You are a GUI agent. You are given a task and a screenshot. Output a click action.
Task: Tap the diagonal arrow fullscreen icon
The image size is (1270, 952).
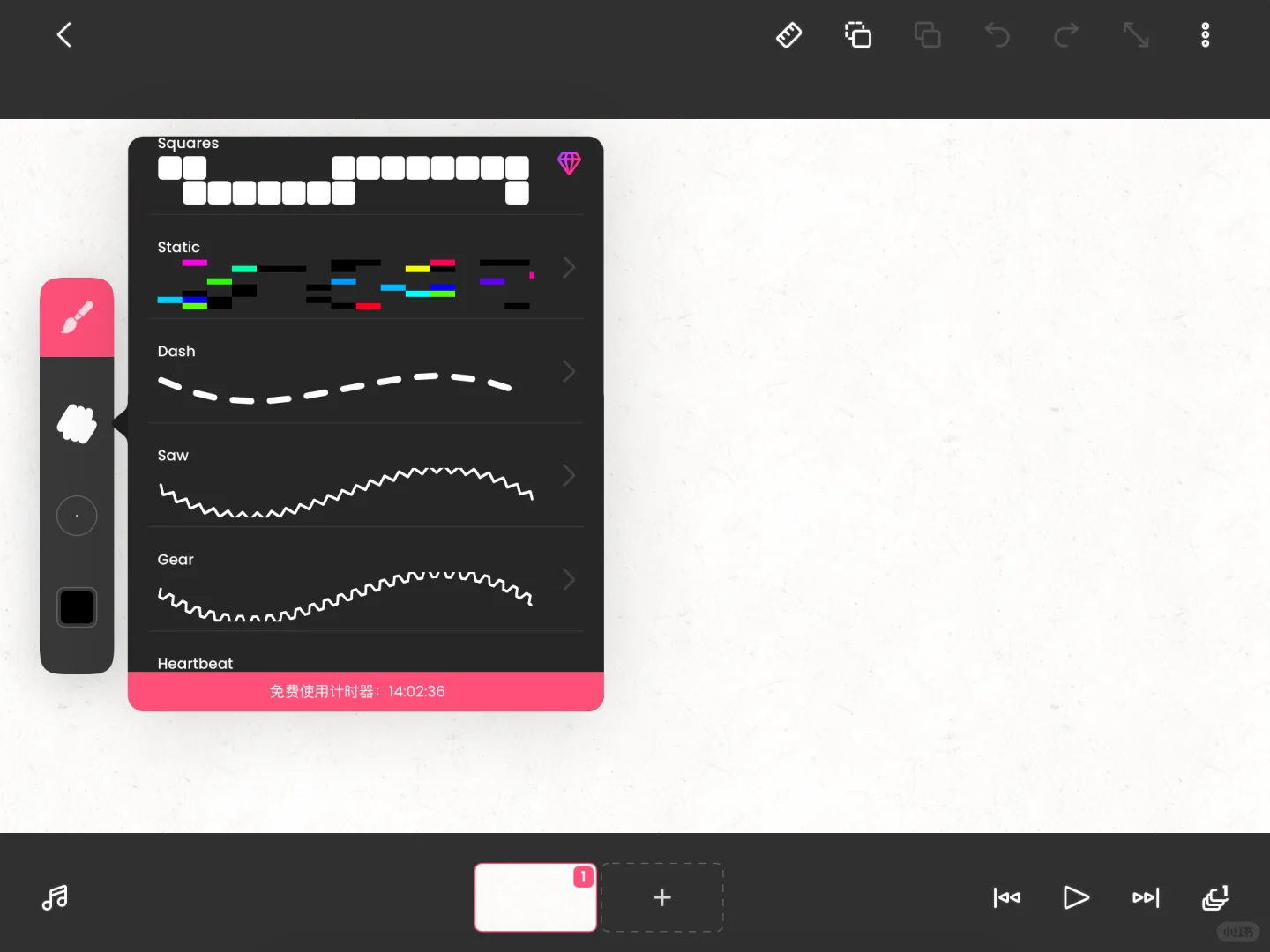[x=1136, y=35]
